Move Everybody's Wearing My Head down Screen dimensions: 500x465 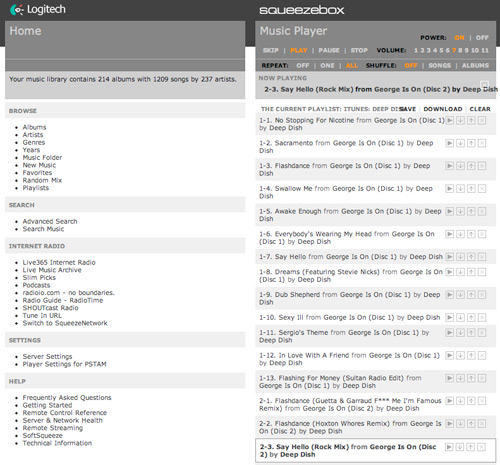pos(460,234)
